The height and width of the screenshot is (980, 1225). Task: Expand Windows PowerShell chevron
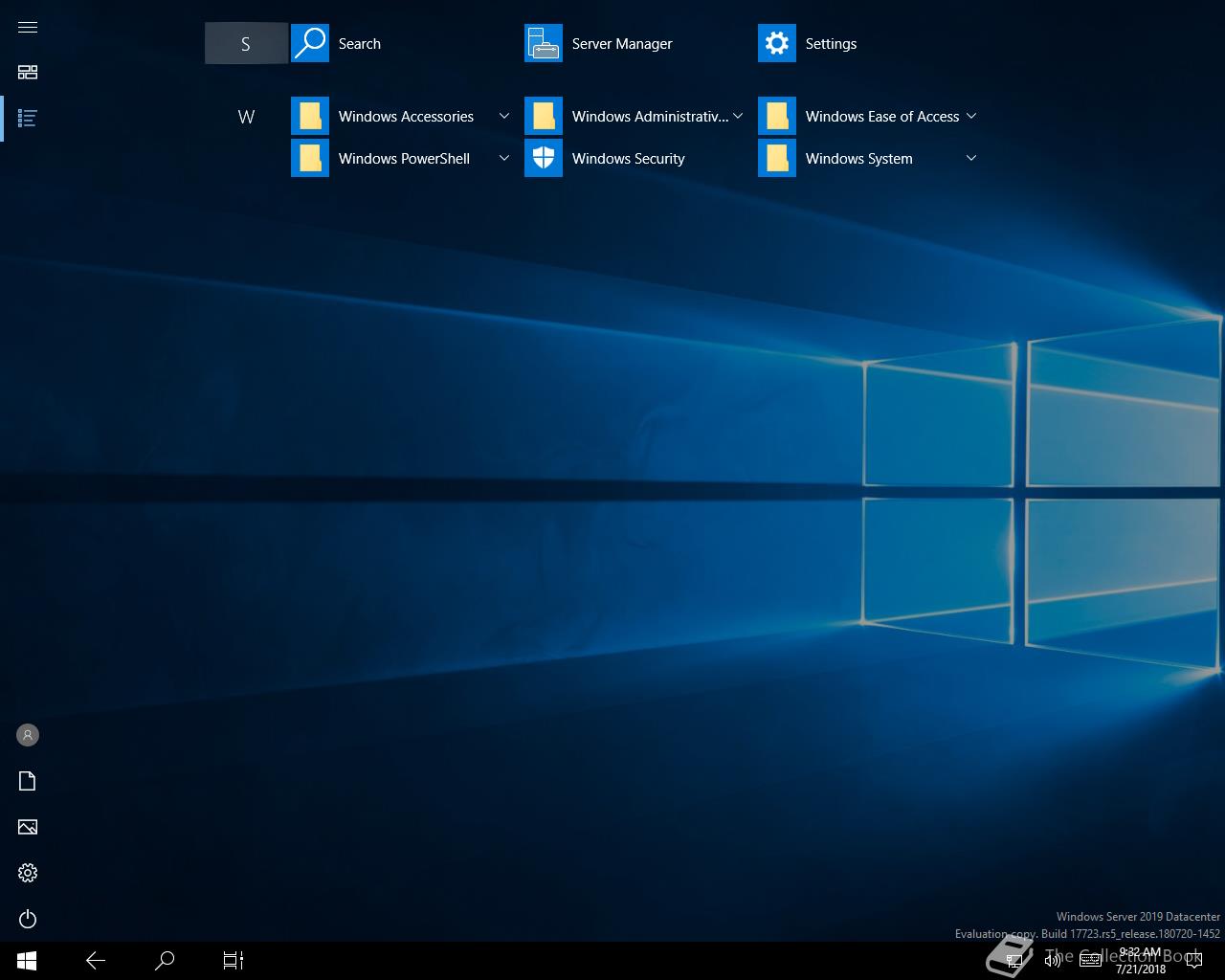click(504, 158)
